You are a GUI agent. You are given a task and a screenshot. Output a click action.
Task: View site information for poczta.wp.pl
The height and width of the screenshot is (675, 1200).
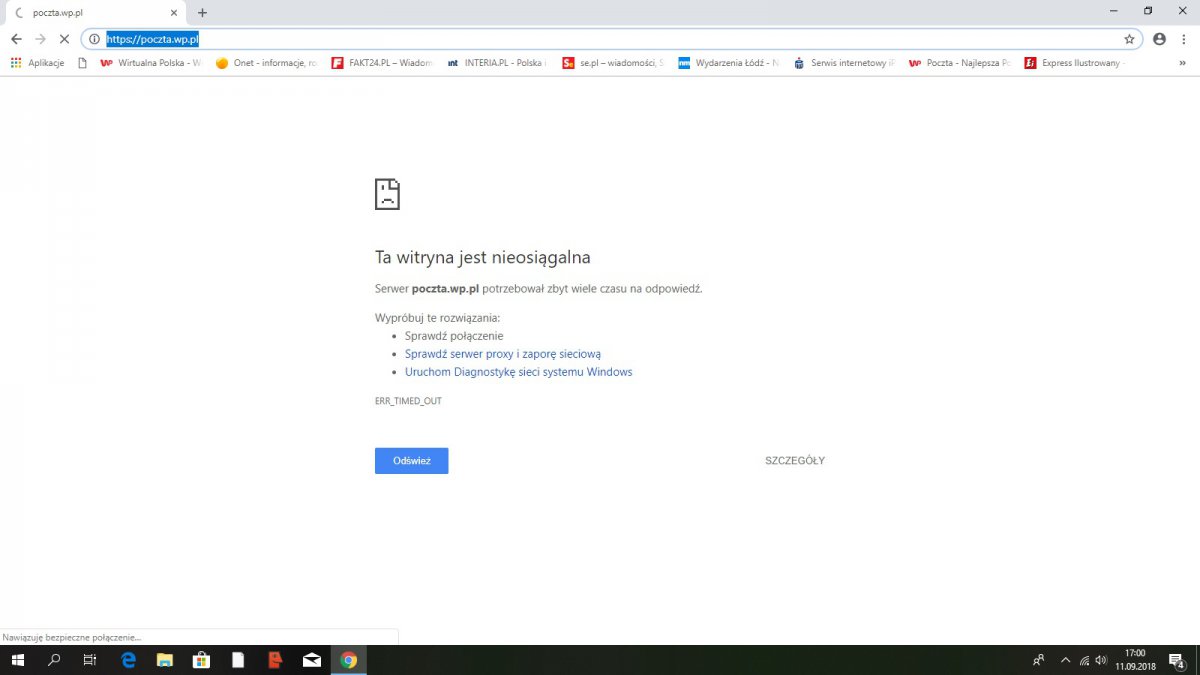(x=94, y=39)
